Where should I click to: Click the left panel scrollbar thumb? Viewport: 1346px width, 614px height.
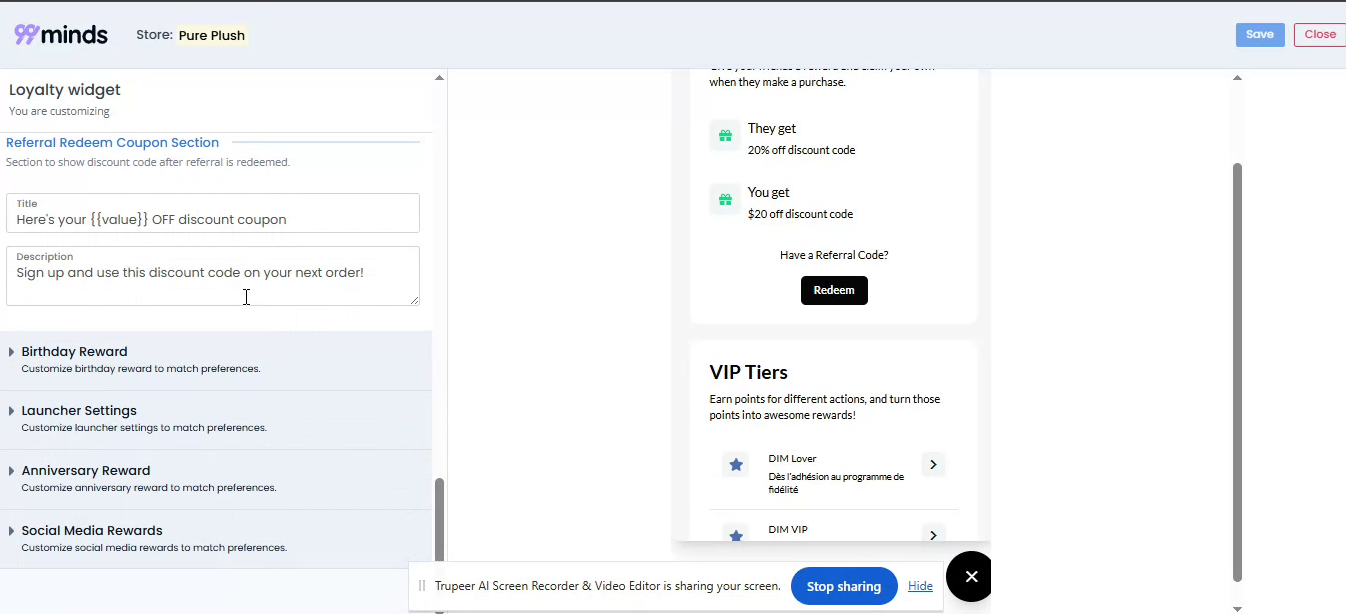439,520
